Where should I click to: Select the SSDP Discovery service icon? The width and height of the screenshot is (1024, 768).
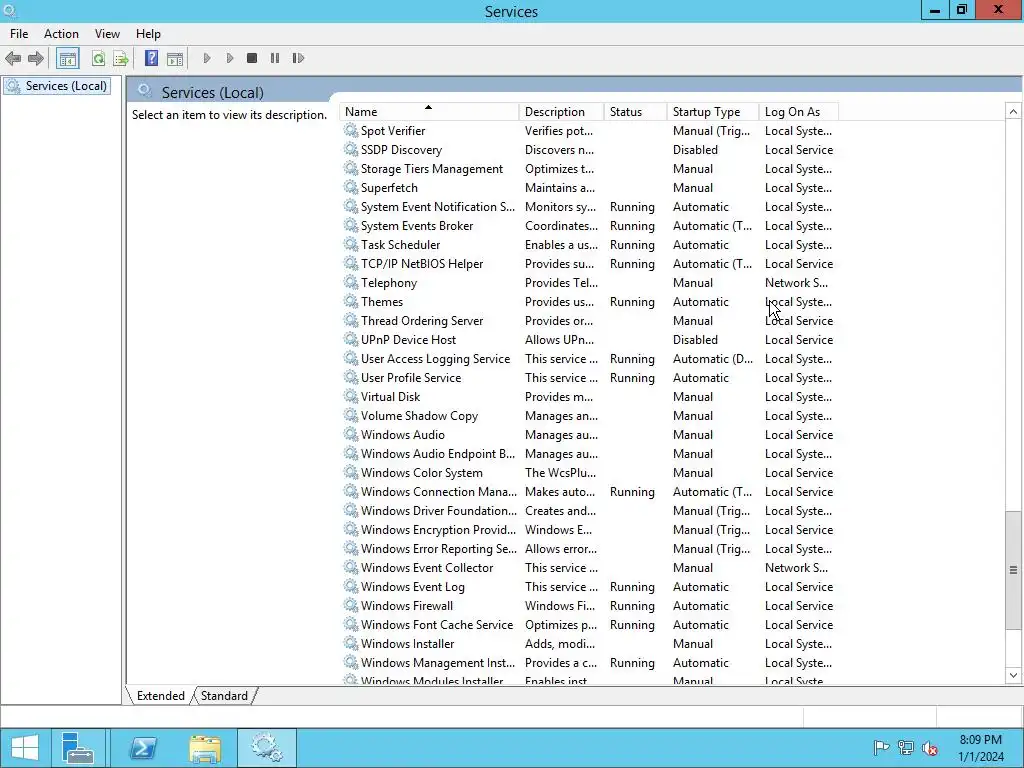351,150
